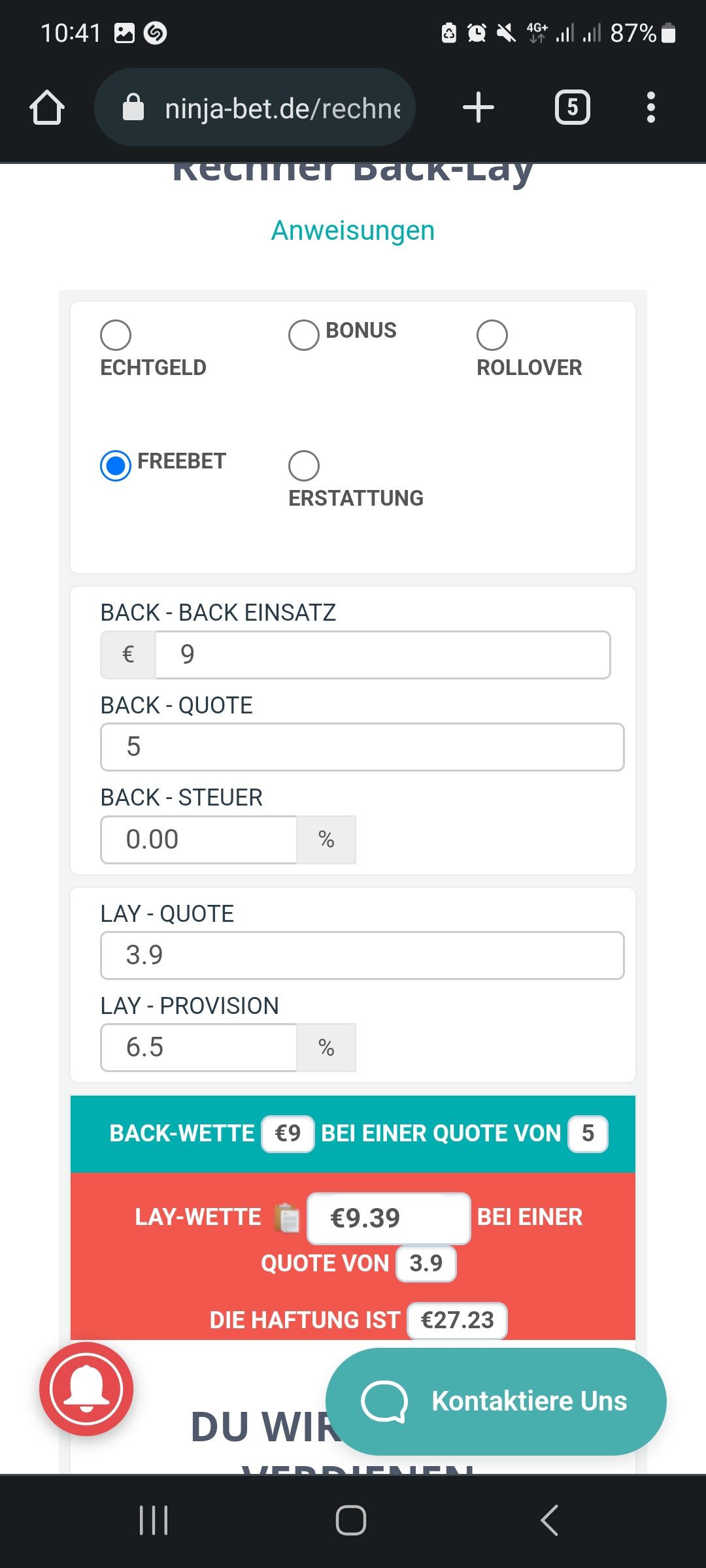The width and height of the screenshot is (706, 1568).
Task: Edit the Lay Provision percentage field
Action: click(199, 1047)
